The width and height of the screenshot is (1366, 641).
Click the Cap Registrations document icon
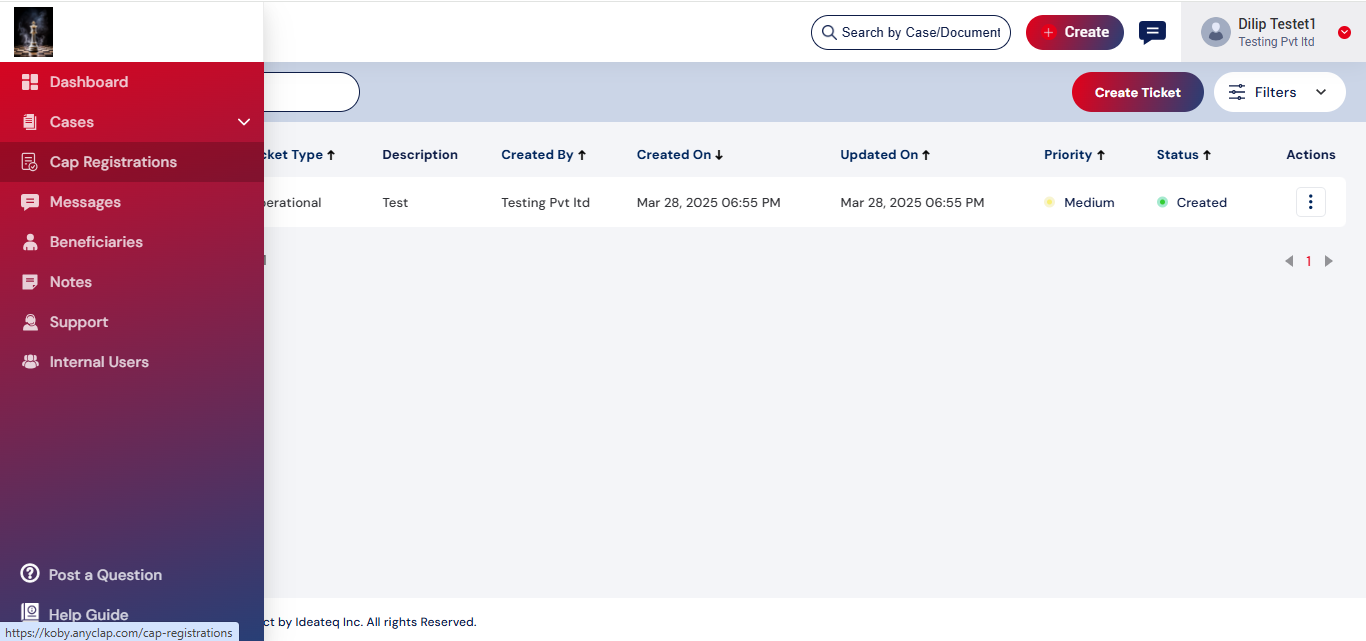click(x=30, y=162)
